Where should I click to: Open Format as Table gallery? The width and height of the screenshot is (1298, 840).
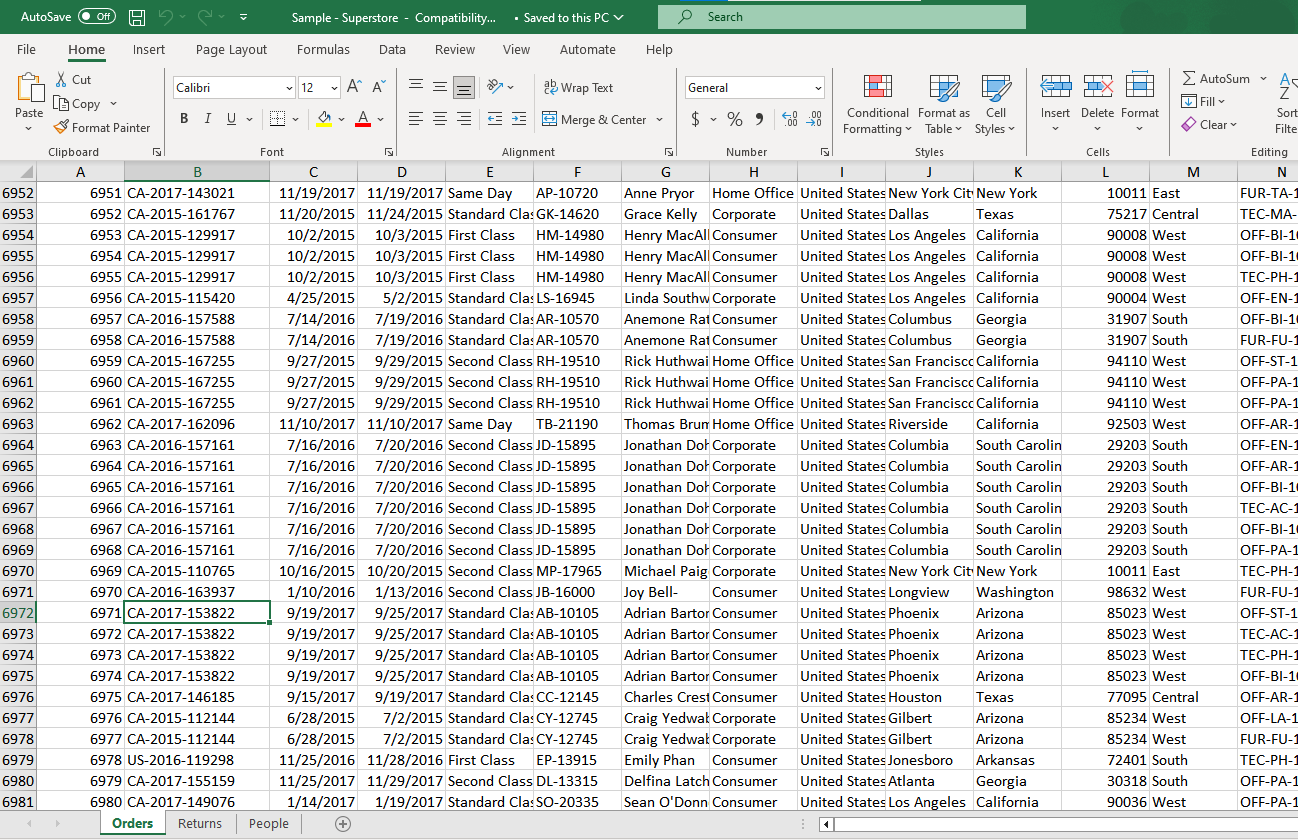tap(944, 104)
